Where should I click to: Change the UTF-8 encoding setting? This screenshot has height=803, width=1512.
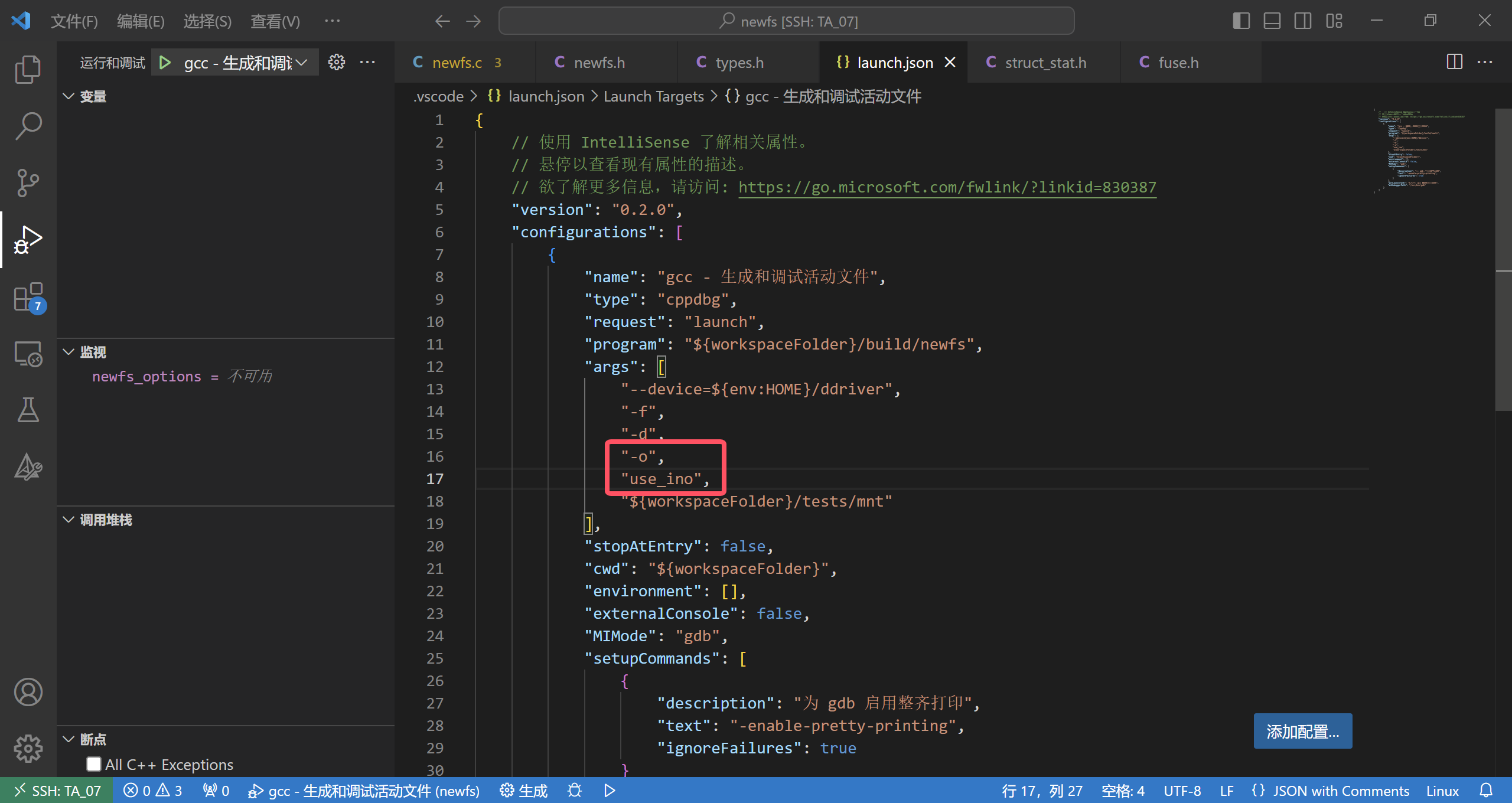pos(1182,791)
